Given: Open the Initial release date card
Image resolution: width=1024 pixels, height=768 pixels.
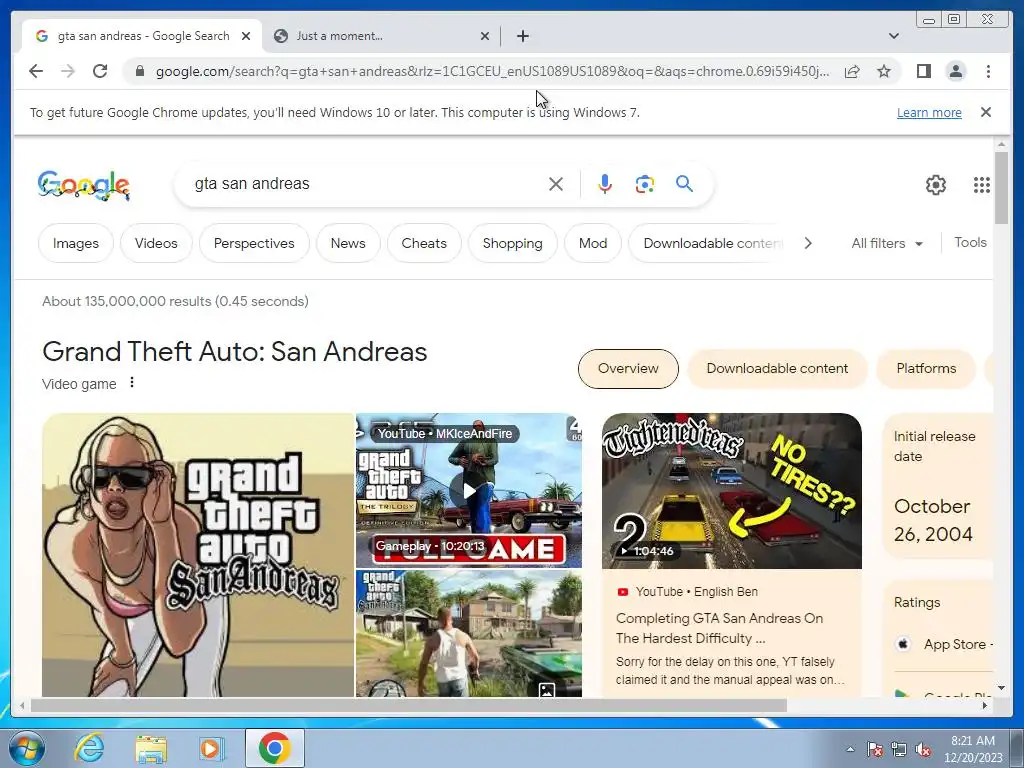Looking at the screenshot, I should [x=938, y=486].
